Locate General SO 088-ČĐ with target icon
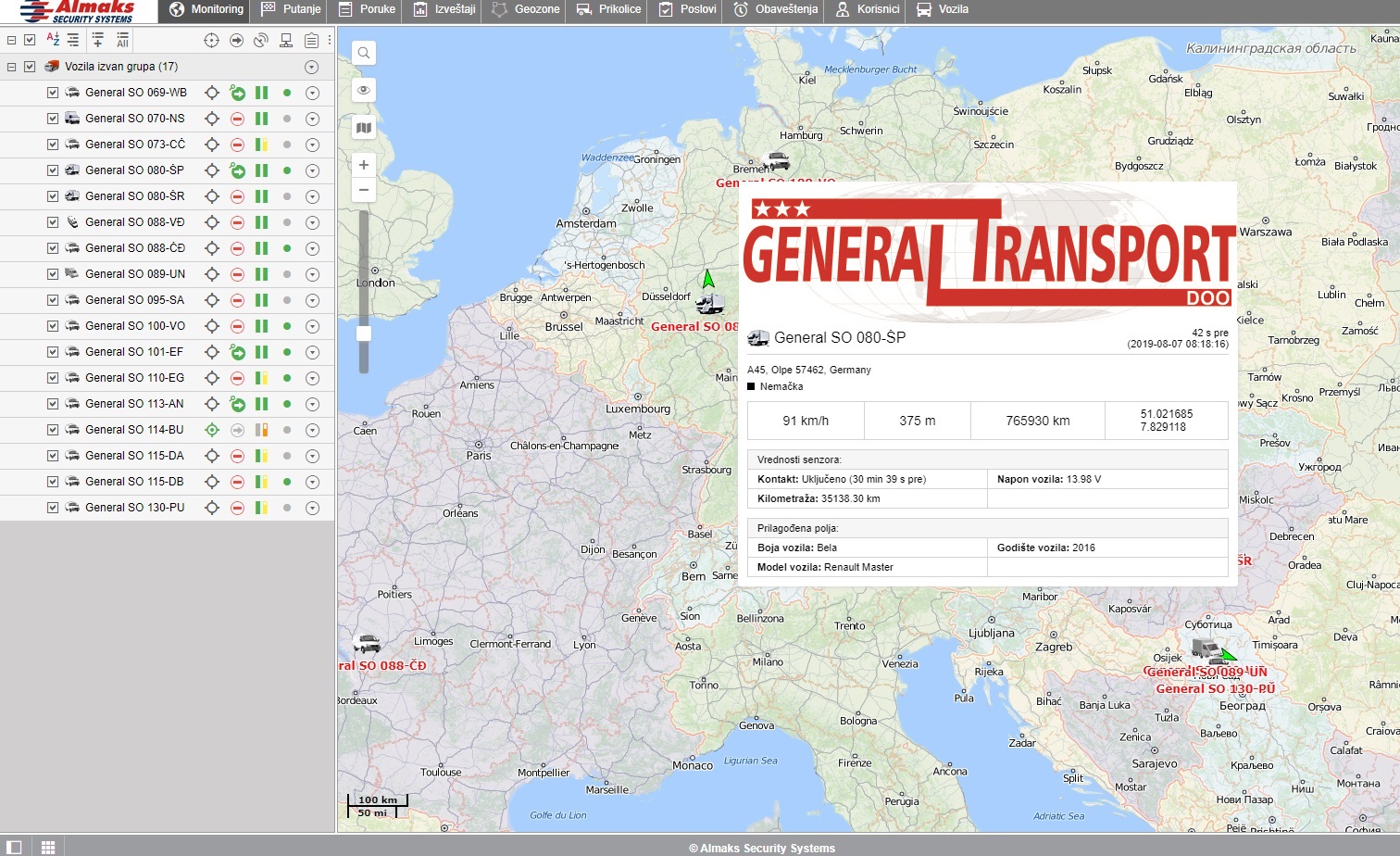Image resolution: width=1400 pixels, height=856 pixels. point(212,248)
